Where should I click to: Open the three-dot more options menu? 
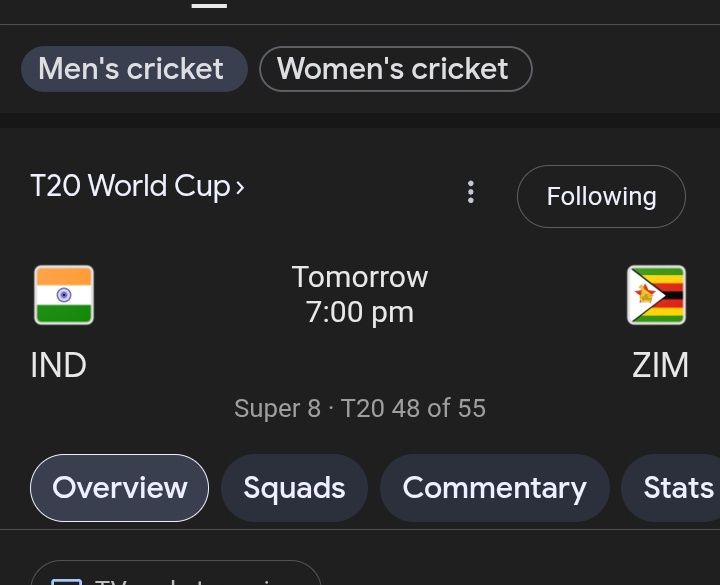coord(471,193)
